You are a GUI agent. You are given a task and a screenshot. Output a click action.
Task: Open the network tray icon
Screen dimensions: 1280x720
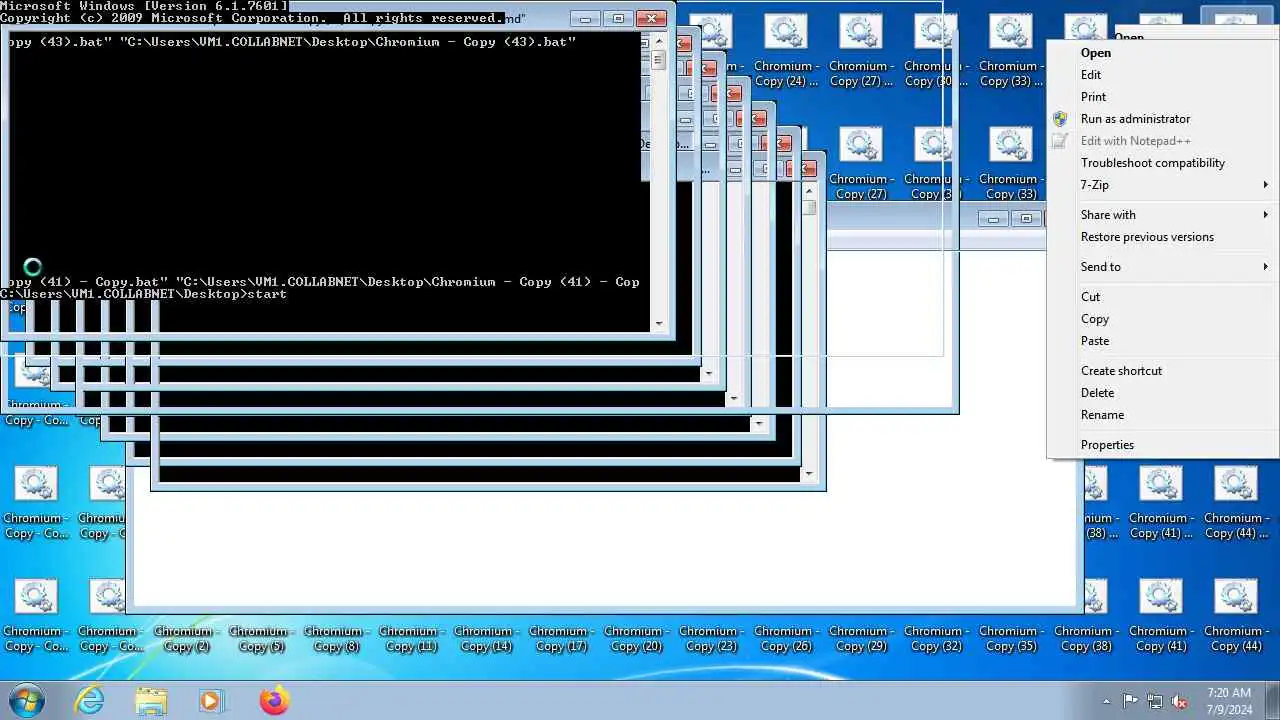pos(1155,701)
